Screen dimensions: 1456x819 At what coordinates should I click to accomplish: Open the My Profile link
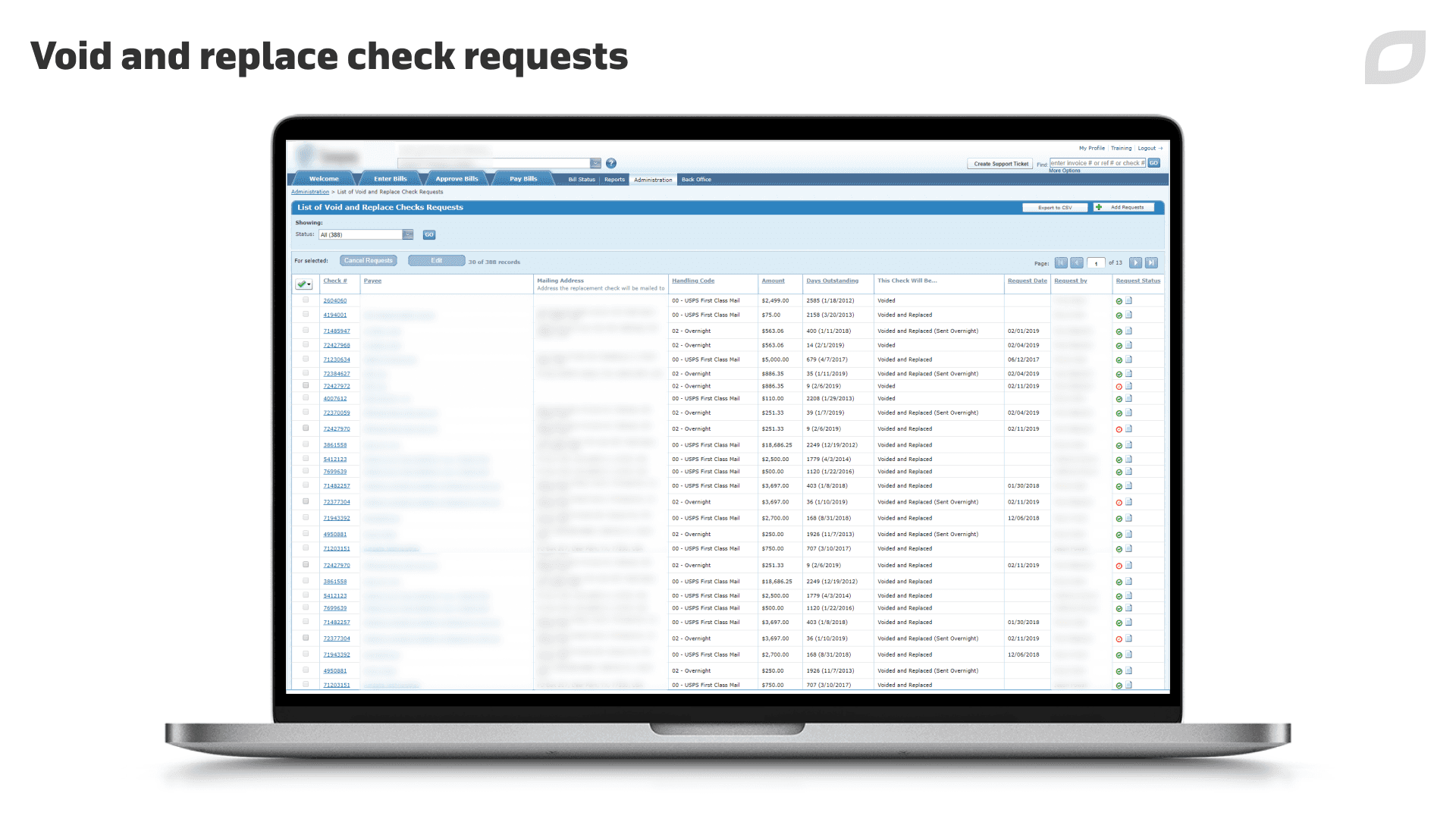[x=1092, y=149]
